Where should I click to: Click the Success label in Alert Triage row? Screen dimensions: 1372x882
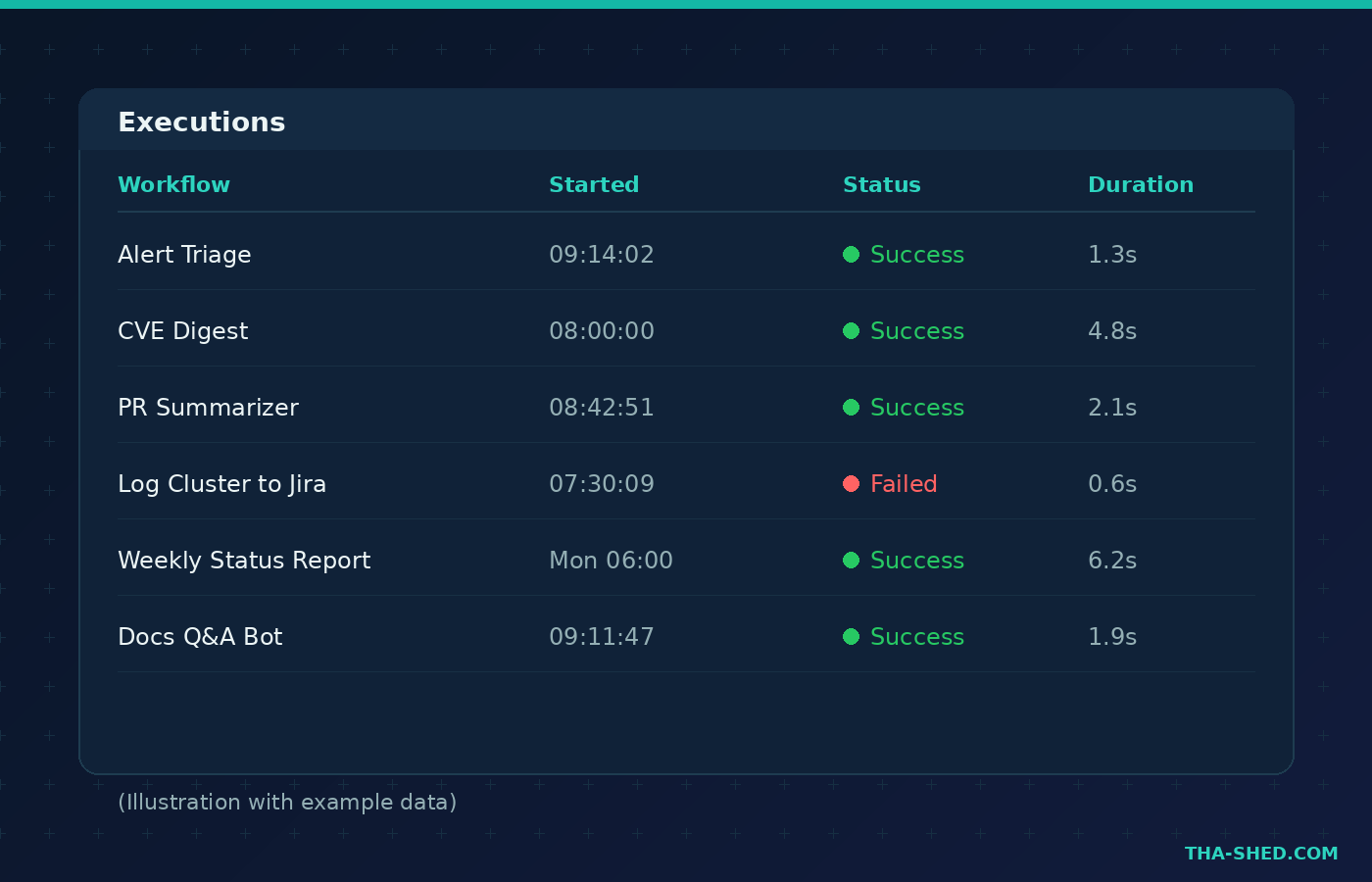click(917, 255)
